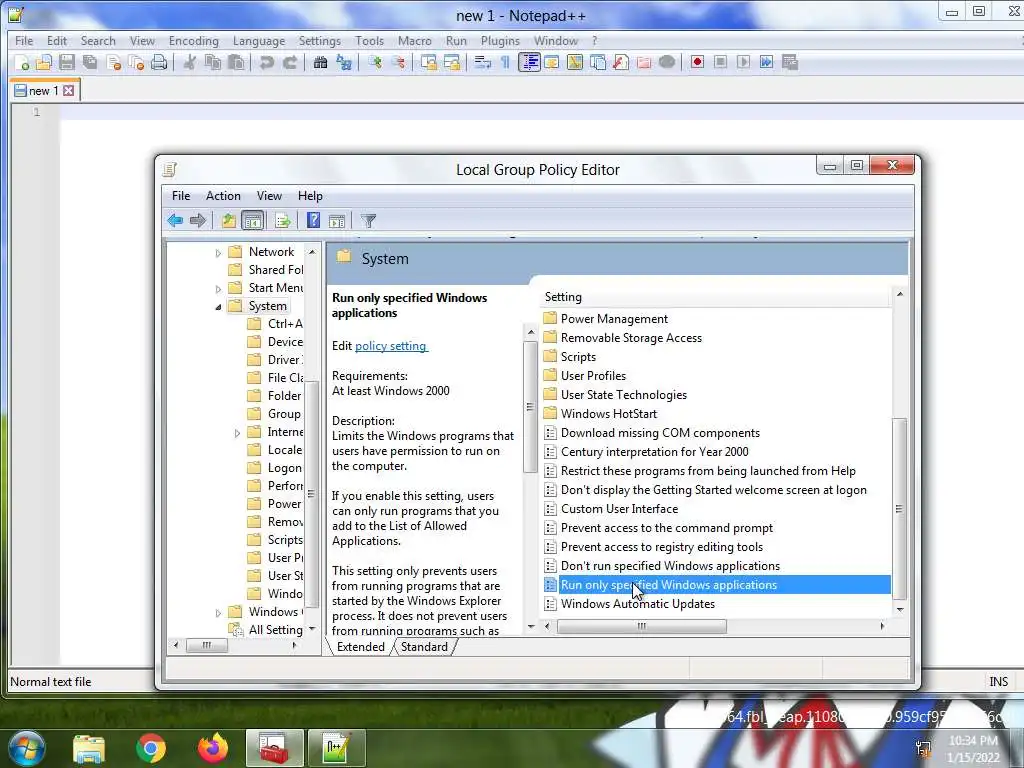
Task: Expand the Network tree node
Action: pyautogui.click(x=218, y=253)
